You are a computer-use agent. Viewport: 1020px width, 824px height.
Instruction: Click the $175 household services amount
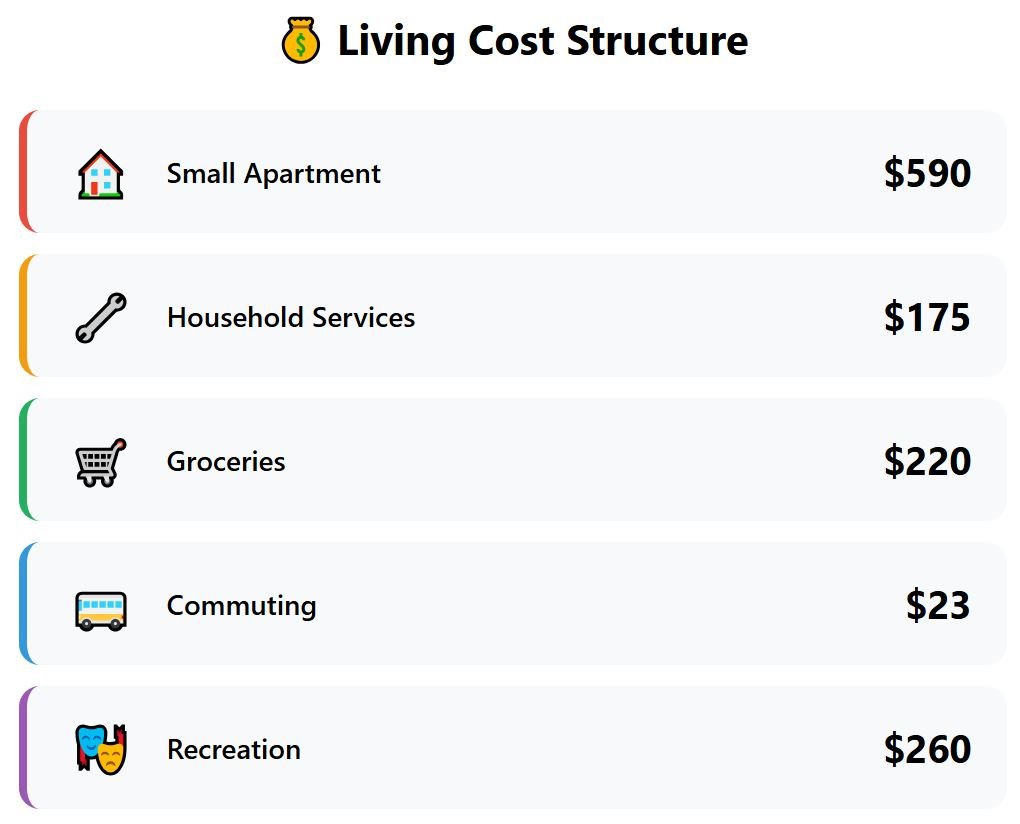(927, 318)
